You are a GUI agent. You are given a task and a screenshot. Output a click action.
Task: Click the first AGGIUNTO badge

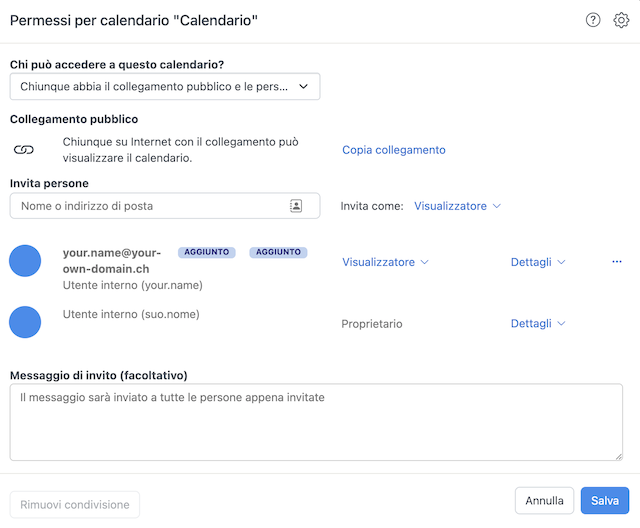tap(207, 252)
